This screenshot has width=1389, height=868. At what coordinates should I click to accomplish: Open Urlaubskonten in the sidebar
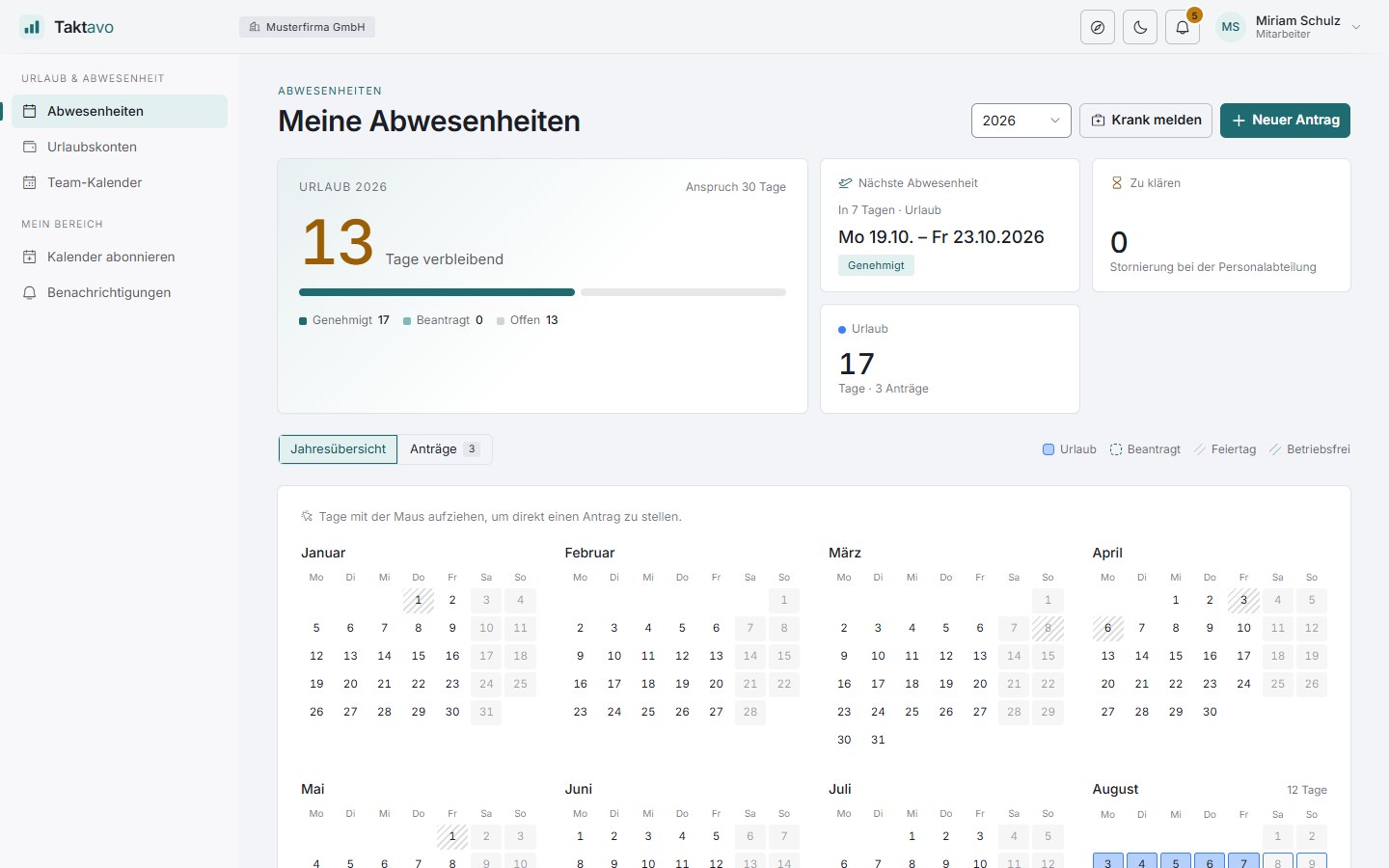(x=120, y=147)
